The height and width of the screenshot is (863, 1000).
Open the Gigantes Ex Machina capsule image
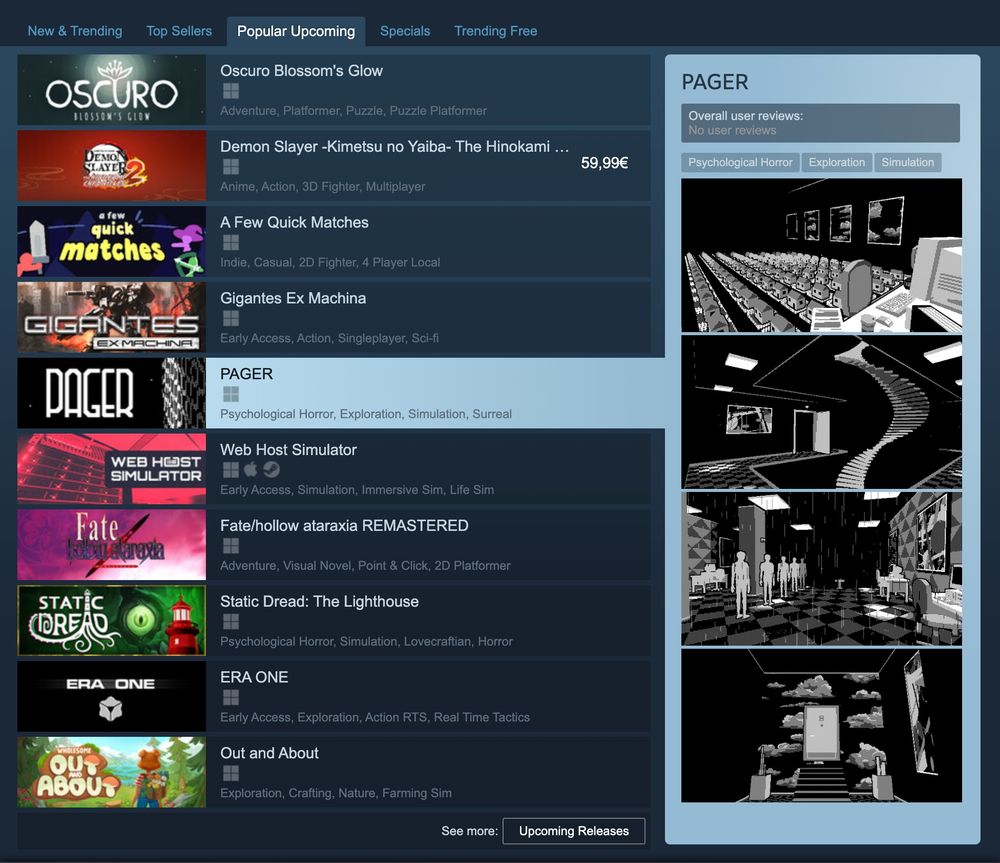112,317
